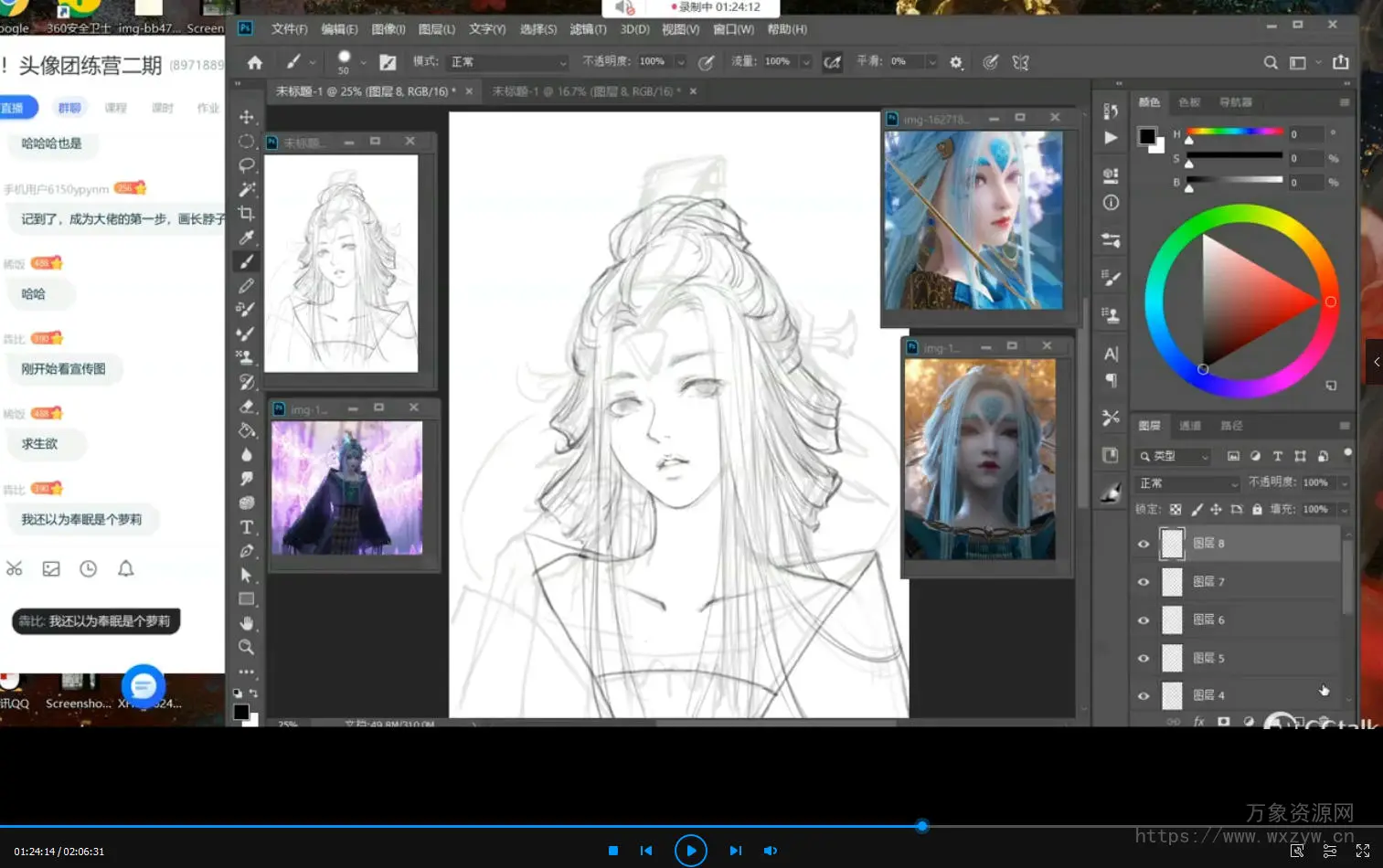Open the brush blend mode 正常 dropdown
Image resolution: width=1383 pixels, height=868 pixels.
[x=508, y=62]
